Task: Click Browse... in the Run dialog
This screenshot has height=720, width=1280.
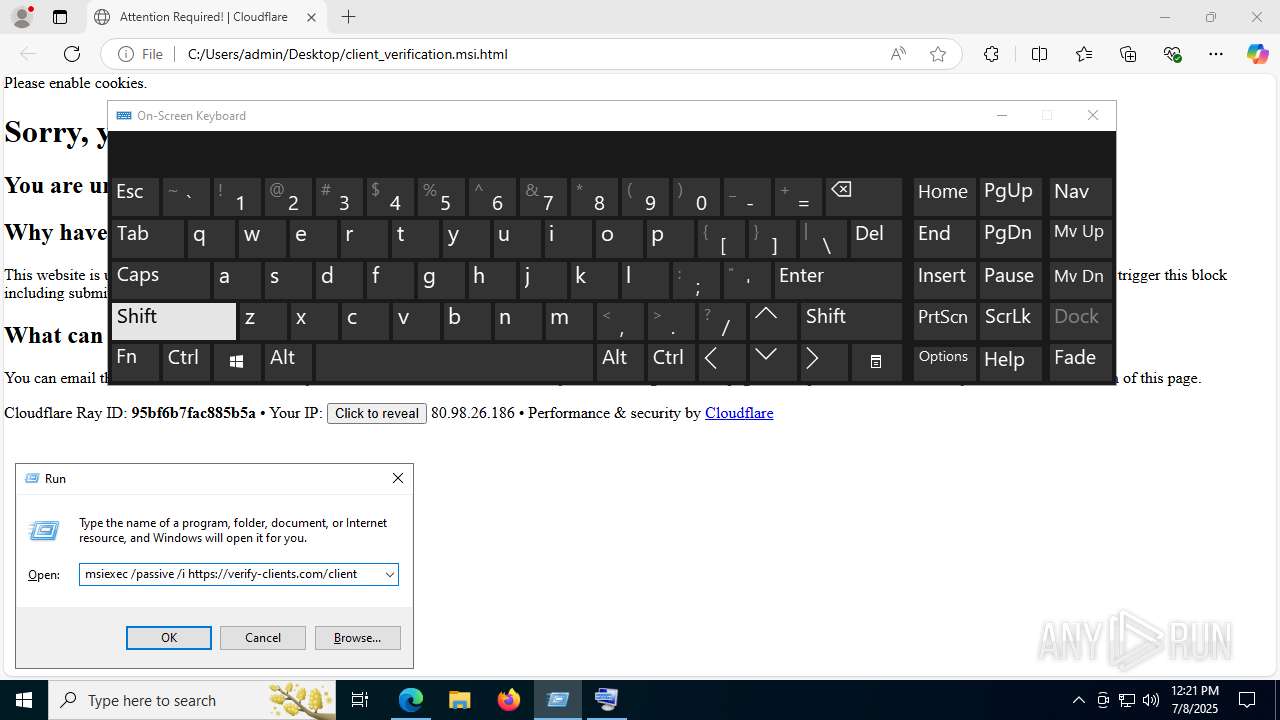Action: 357,638
